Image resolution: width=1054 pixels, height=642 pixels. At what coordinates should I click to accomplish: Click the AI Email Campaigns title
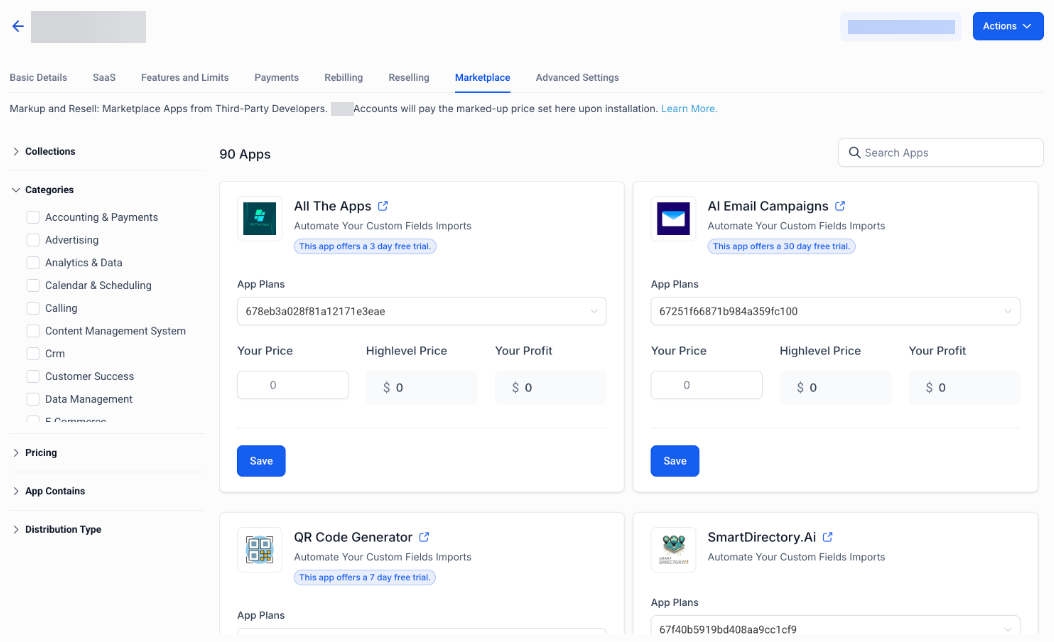[x=768, y=206]
